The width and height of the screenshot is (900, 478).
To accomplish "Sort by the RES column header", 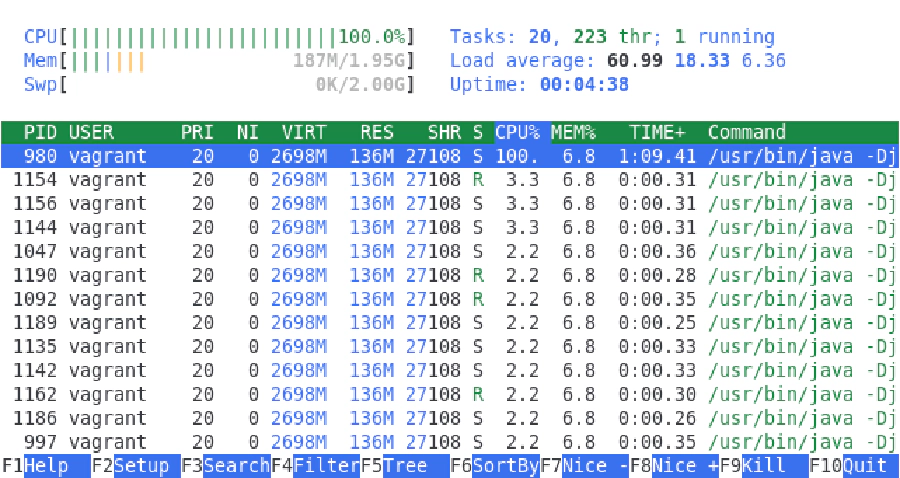I will pyautogui.click(x=377, y=133).
